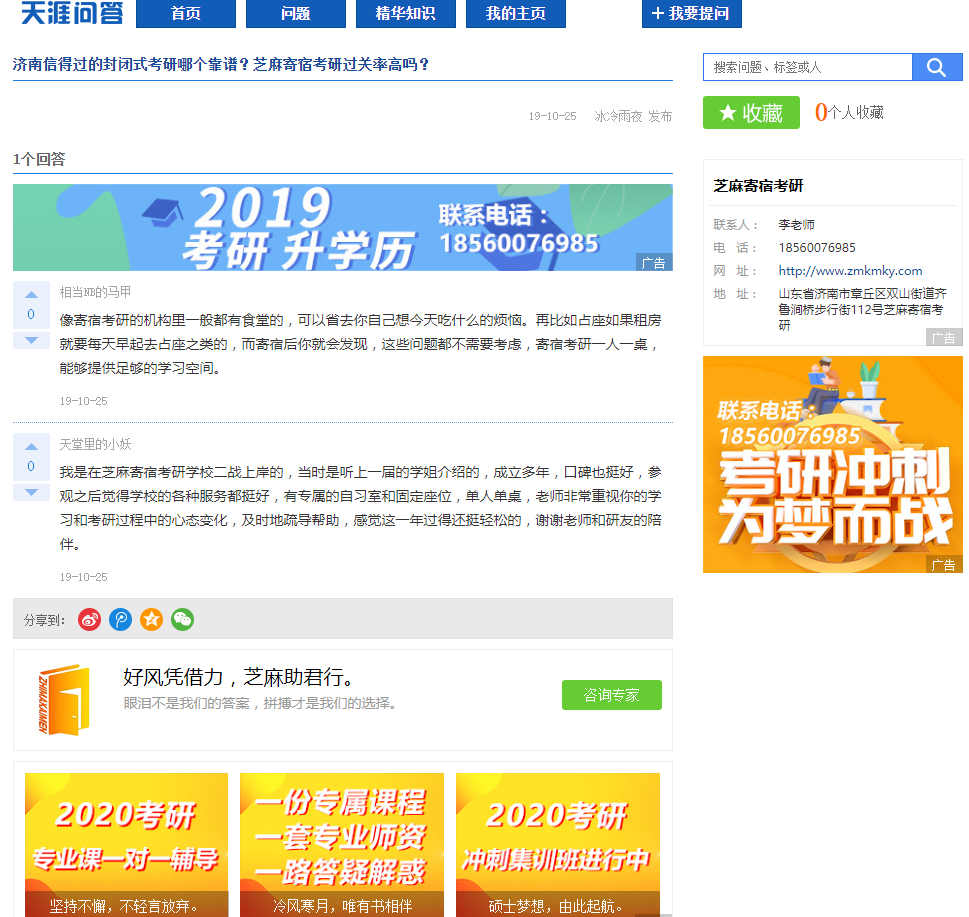The image size is (969, 917).
Task: Click contact name 李老师
Action: tap(797, 225)
